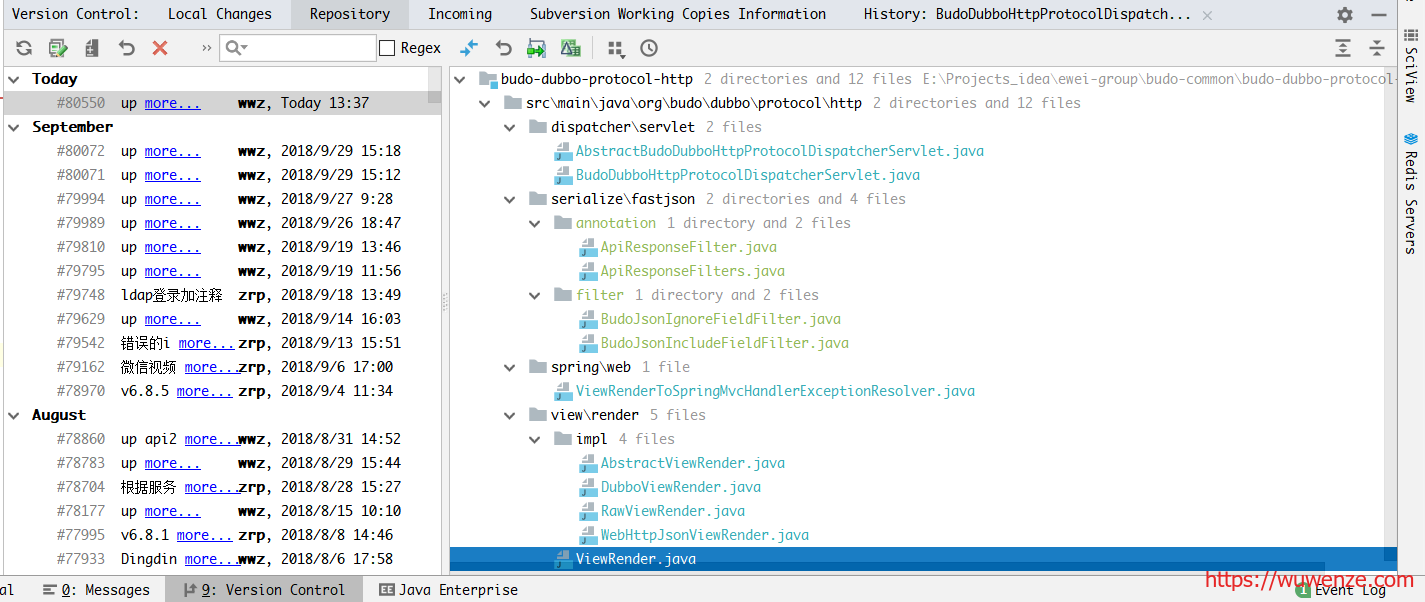
Task: Click the red X delete icon
Action: [160, 48]
